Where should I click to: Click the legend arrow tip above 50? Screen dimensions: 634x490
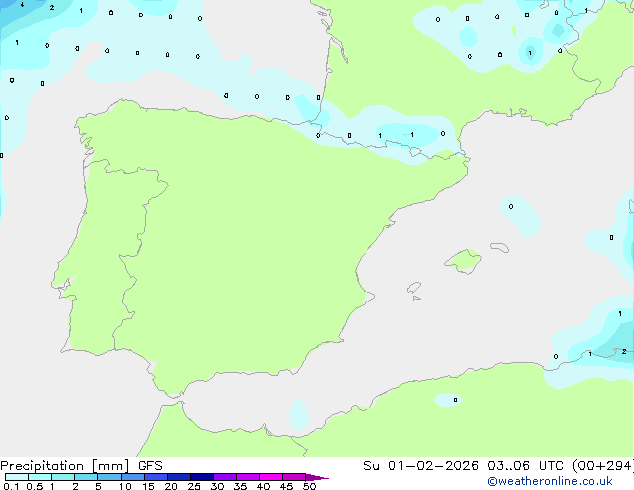click(x=317, y=477)
